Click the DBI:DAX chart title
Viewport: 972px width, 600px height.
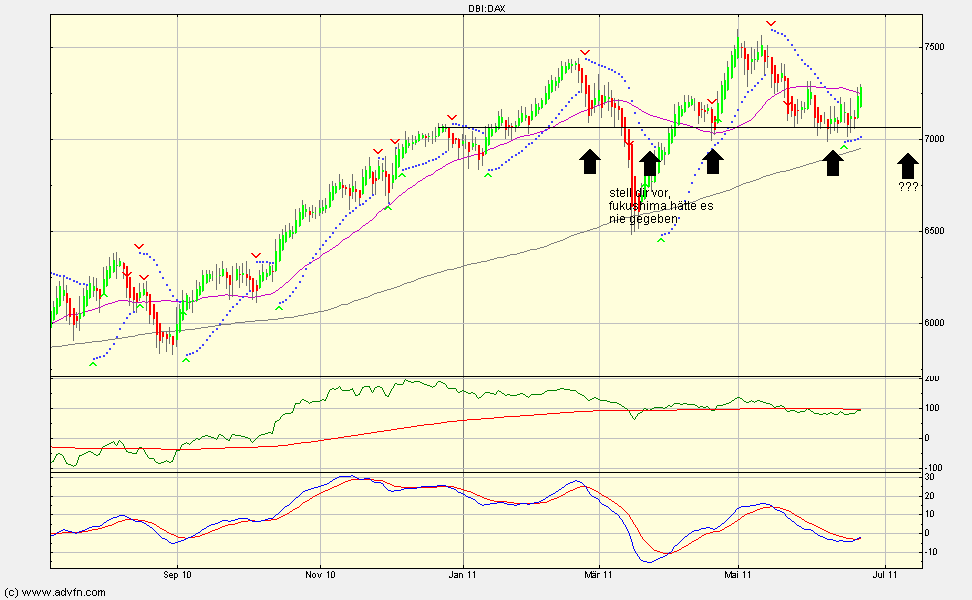[485, 8]
